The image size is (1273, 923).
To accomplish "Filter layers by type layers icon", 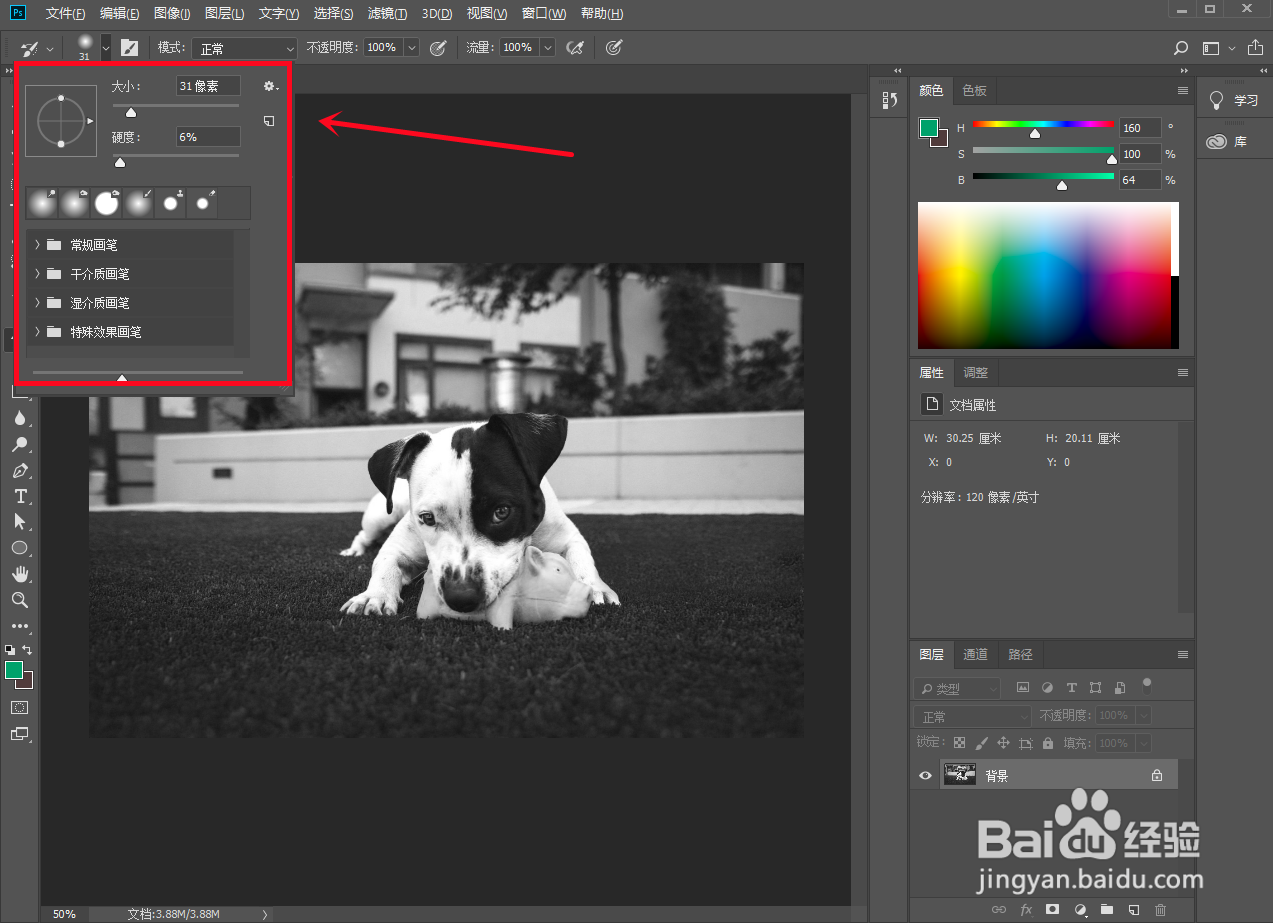I will coord(1071,688).
